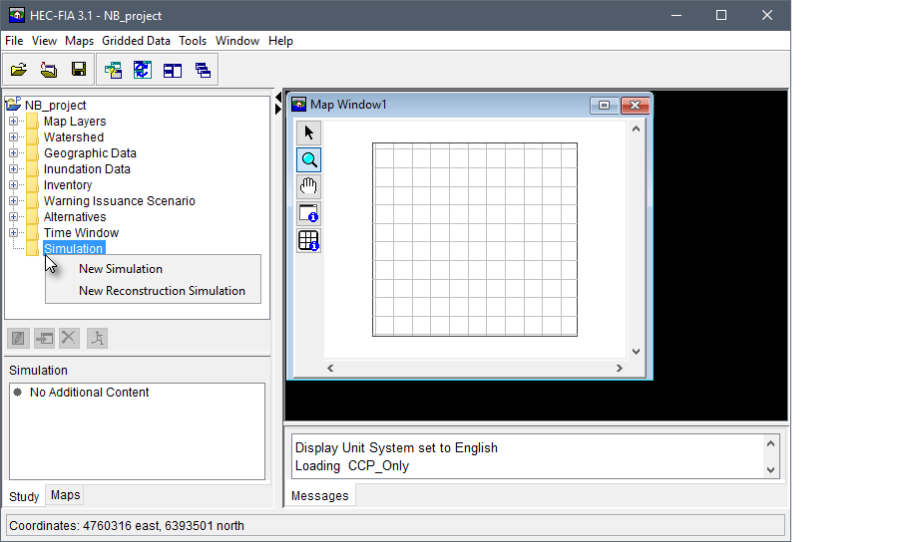Click map window horizontal scrollbar right arrow

coord(620,369)
